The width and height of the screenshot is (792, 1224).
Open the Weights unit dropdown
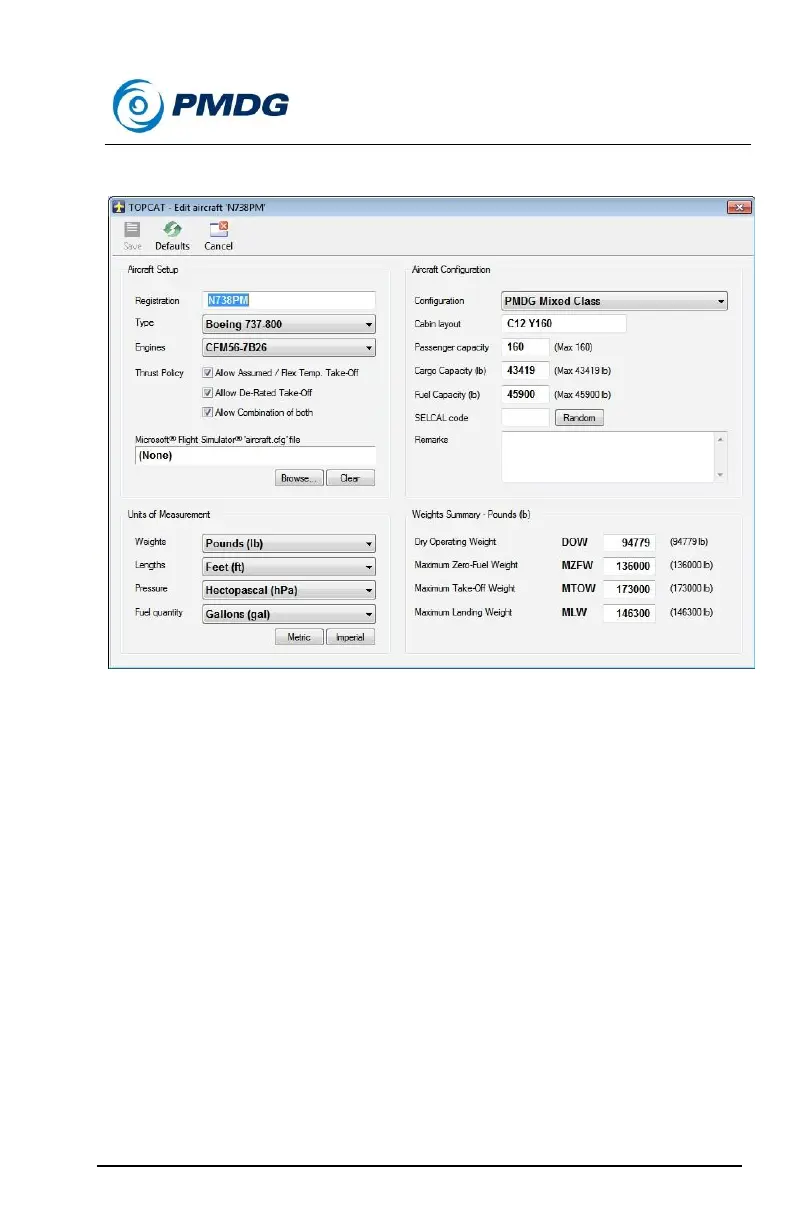point(289,544)
